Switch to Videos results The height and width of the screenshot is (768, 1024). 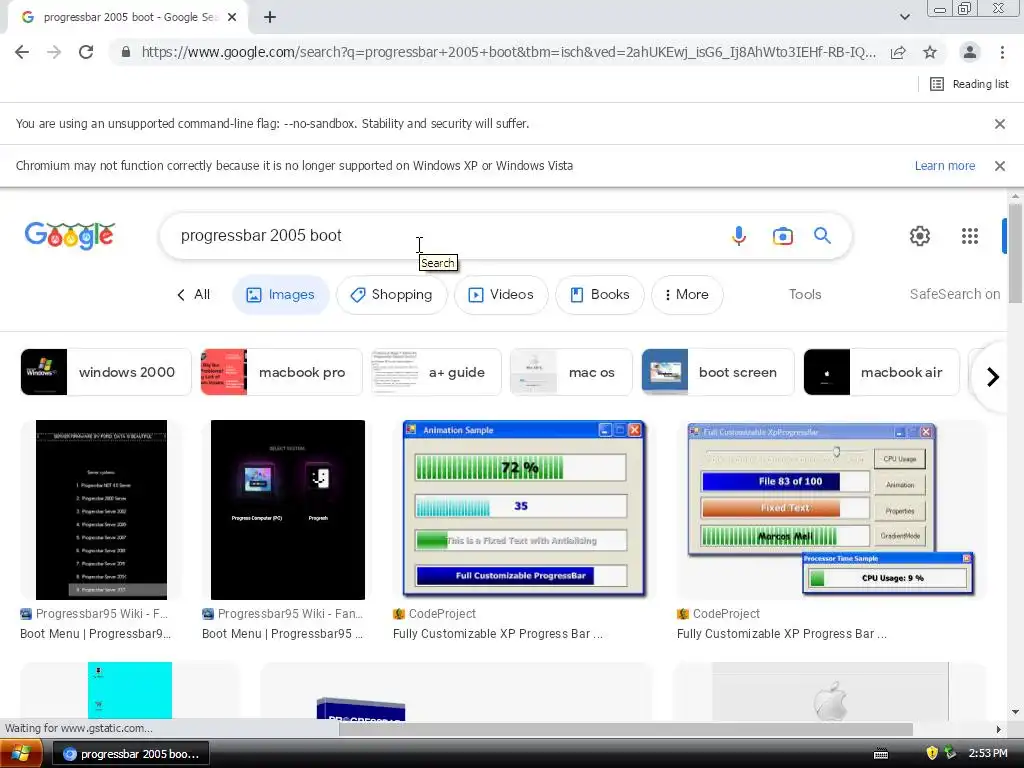[x=501, y=295]
